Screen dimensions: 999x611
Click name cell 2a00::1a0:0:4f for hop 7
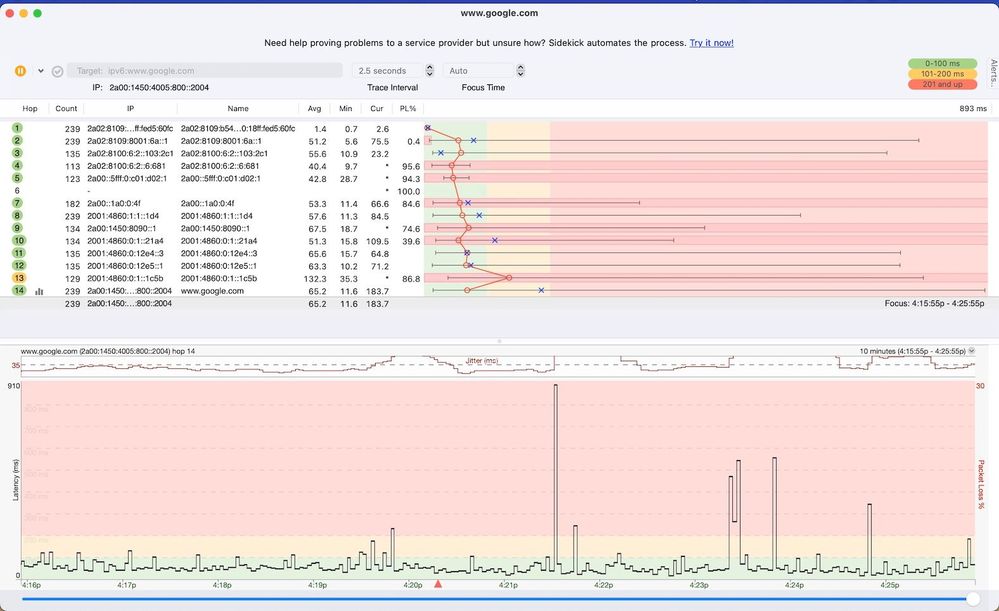(208, 204)
